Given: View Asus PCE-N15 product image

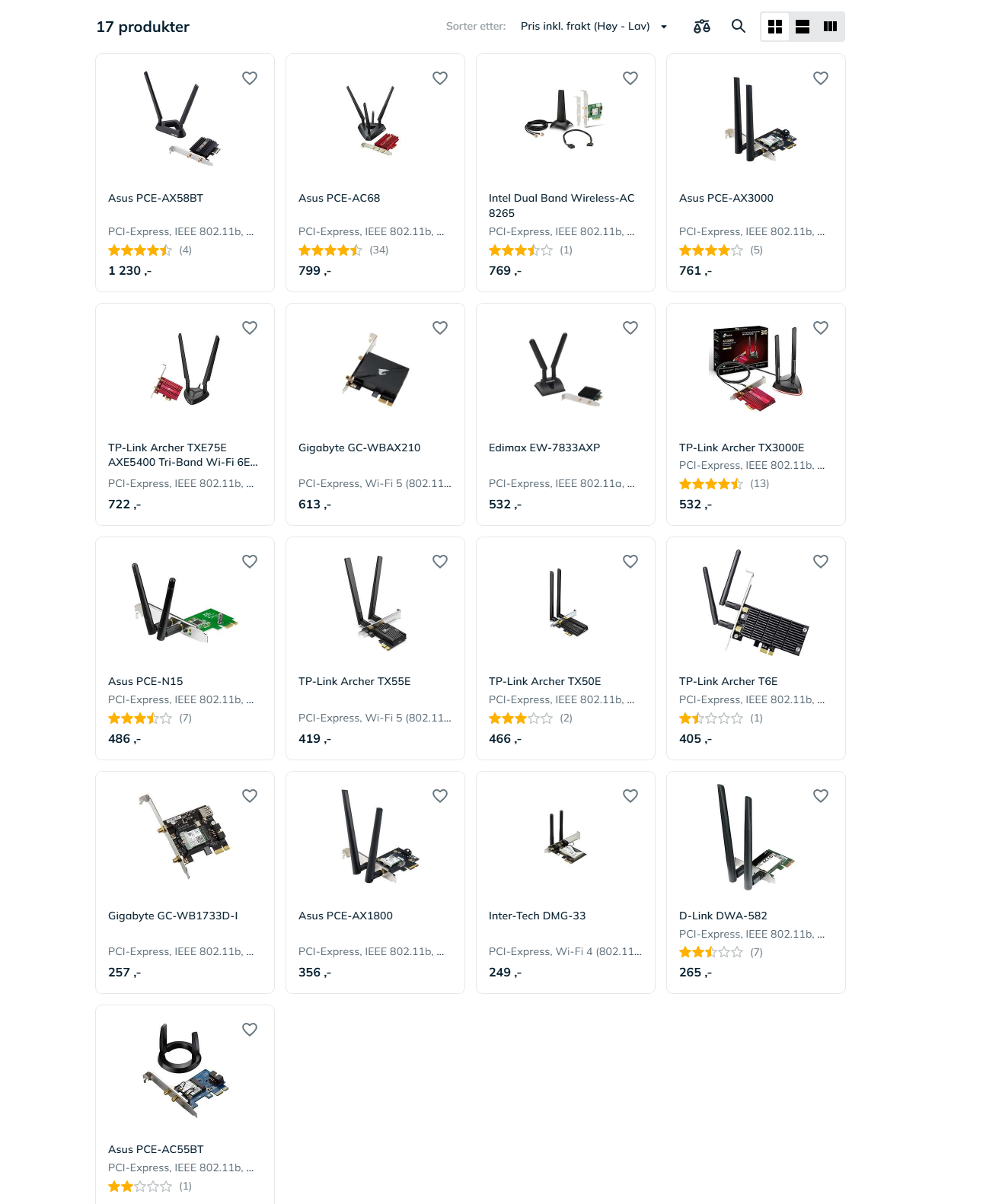Looking at the screenshot, I should (185, 603).
